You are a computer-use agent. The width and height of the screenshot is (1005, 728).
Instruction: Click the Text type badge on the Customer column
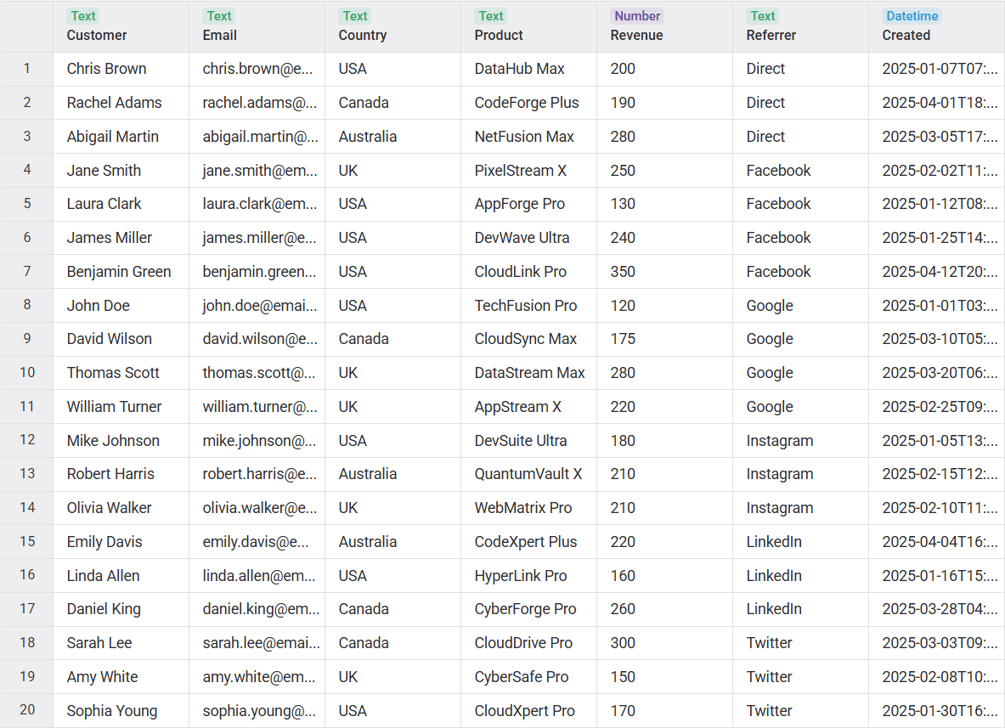(x=83, y=16)
